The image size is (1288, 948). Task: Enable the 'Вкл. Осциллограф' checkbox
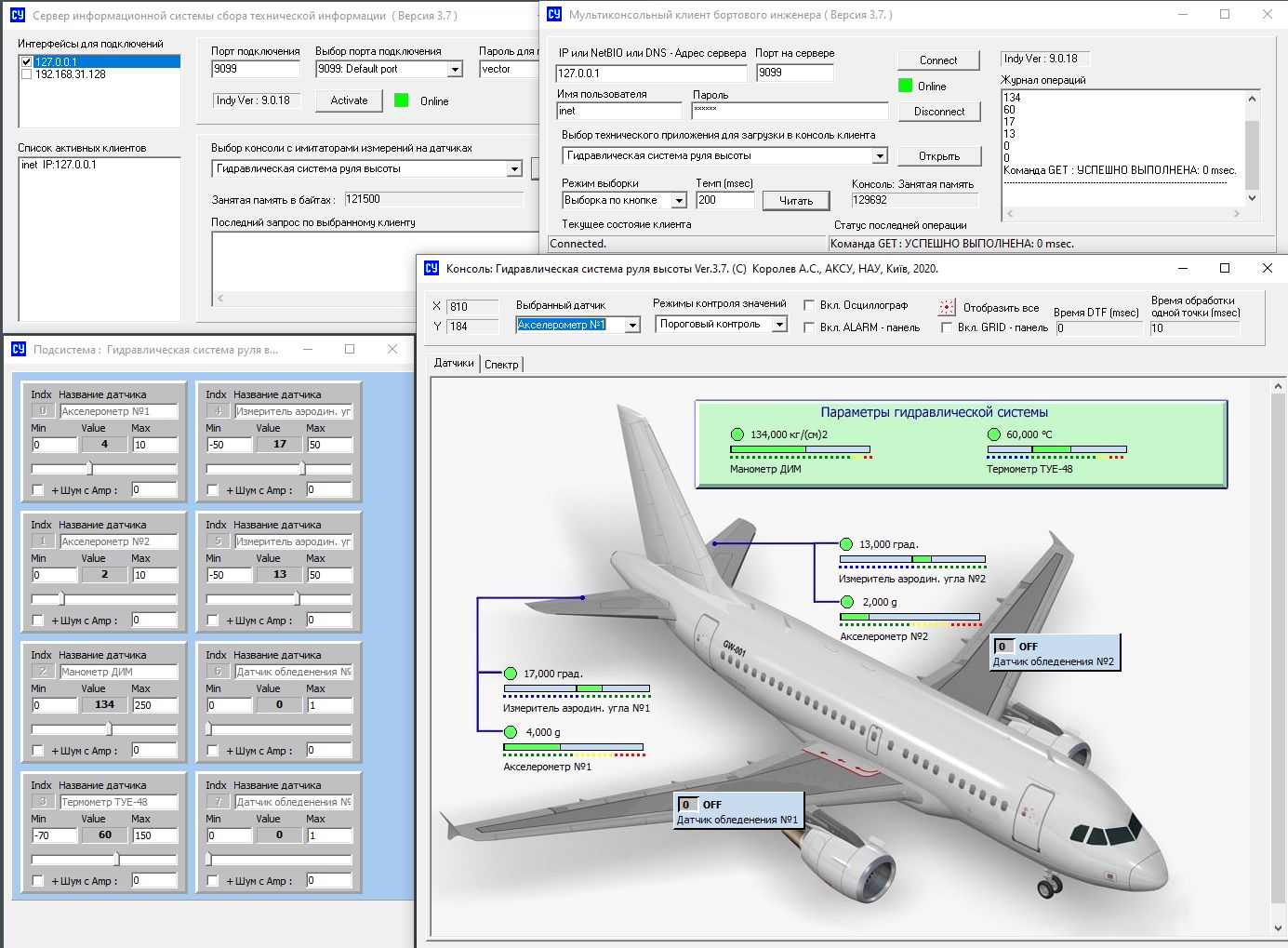pyautogui.click(x=809, y=305)
